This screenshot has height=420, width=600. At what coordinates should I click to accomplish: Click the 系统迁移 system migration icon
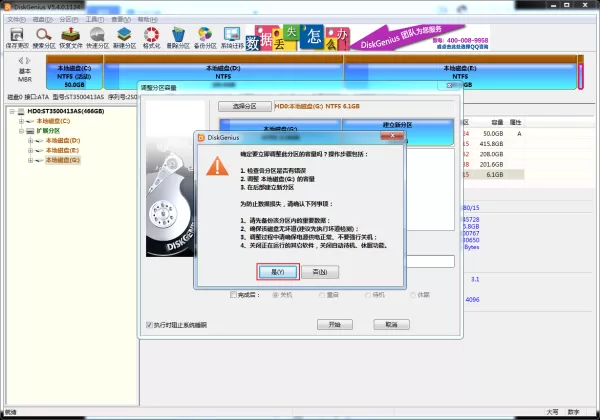[x=232, y=37]
